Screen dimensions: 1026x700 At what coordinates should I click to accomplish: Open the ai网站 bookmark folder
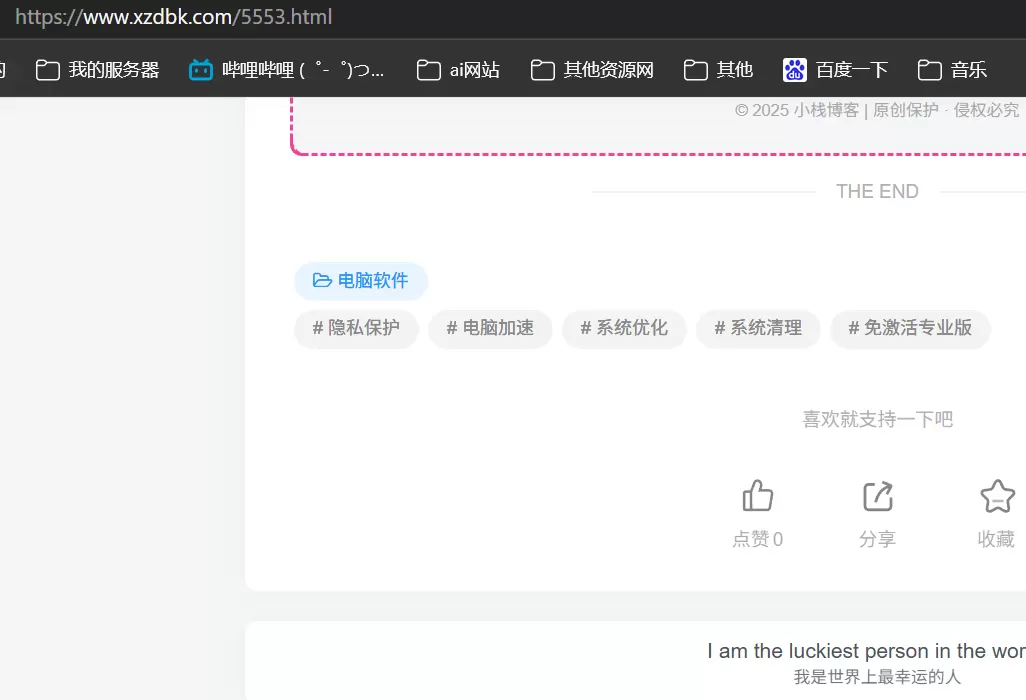[458, 70]
